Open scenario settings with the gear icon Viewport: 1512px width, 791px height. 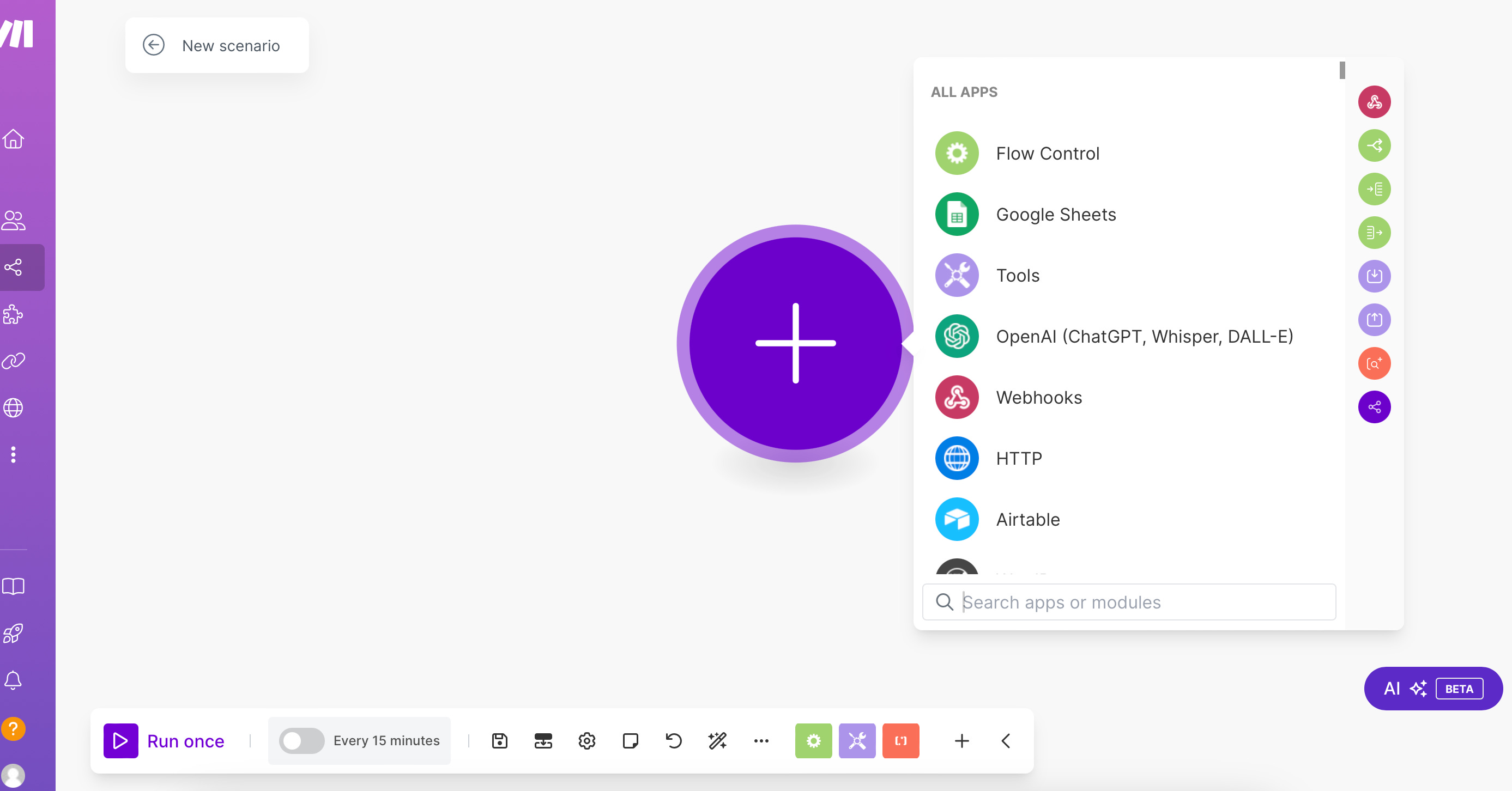586,740
